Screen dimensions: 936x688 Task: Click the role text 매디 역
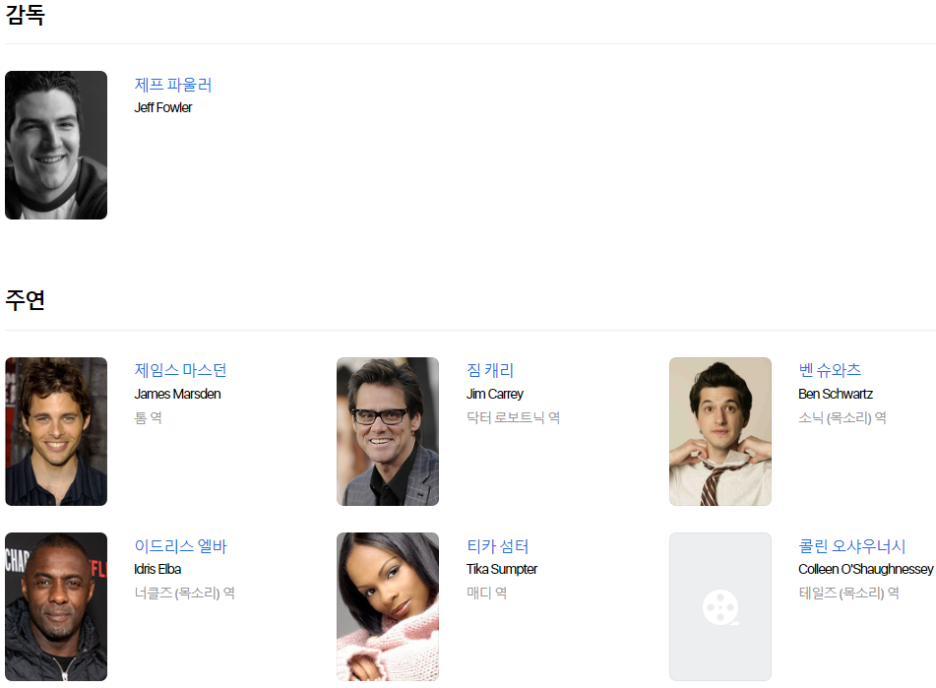pos(487,593)
